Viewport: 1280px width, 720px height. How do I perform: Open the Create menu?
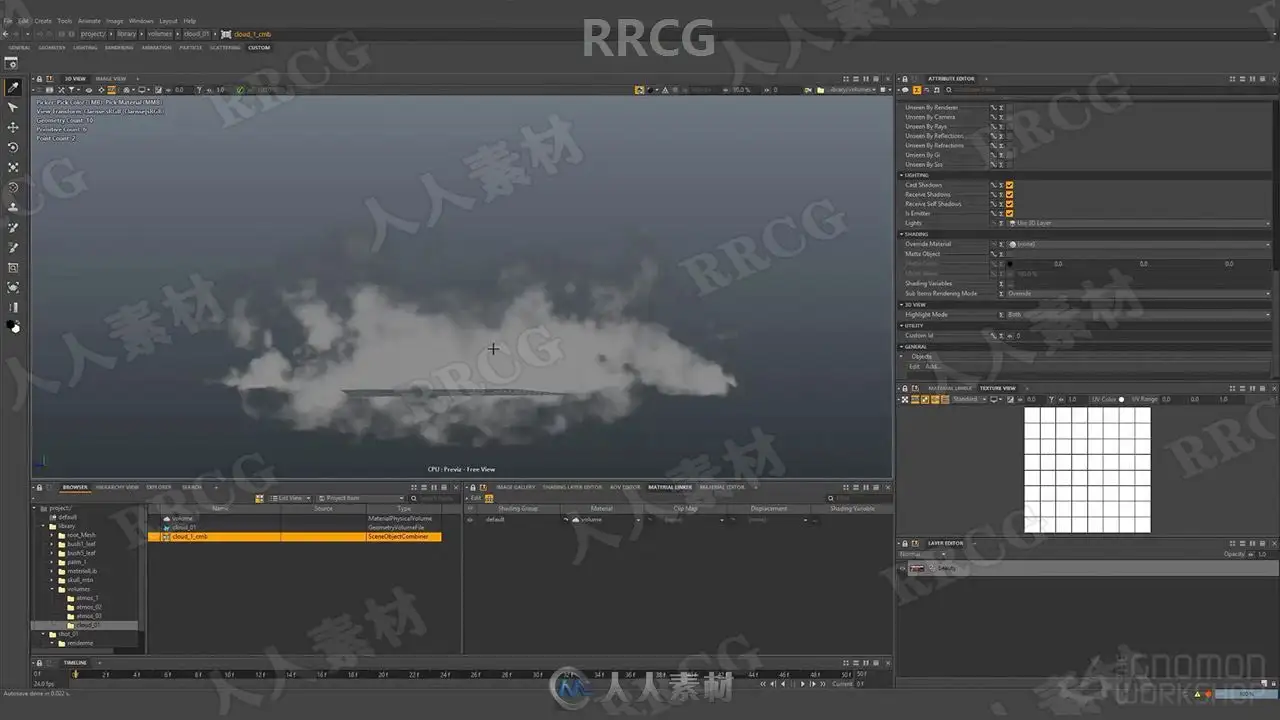43,20
